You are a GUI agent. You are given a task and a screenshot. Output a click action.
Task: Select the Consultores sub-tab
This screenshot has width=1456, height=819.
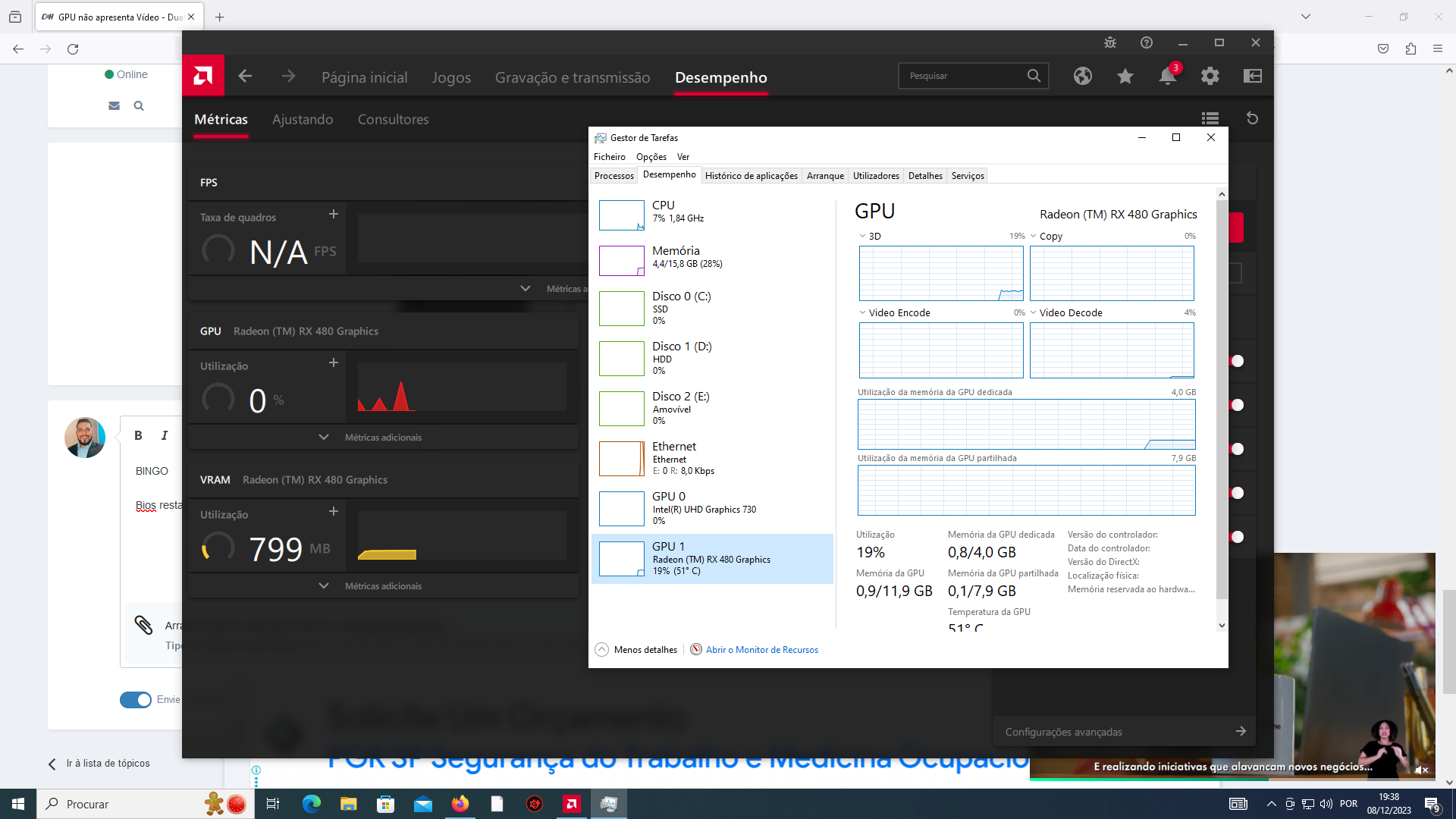(394, 119)
